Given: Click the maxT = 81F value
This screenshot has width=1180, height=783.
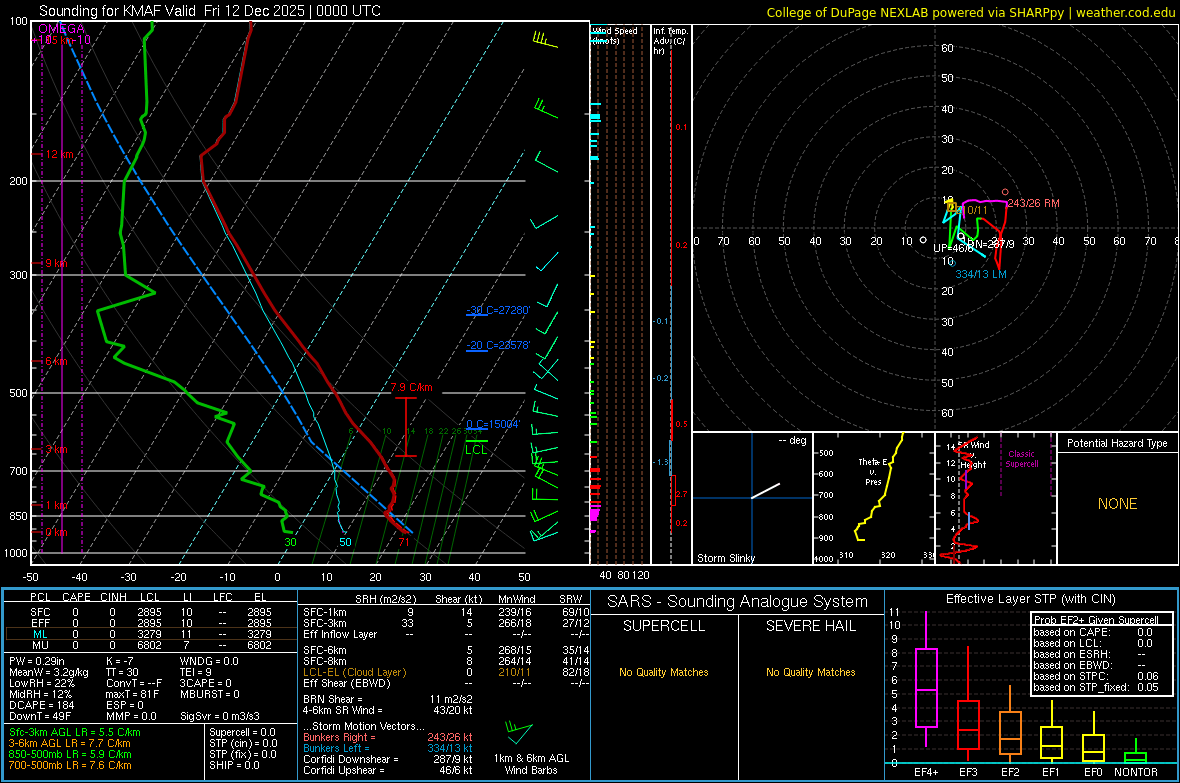Looking at the screenshot, I should click(x=132, y=694).
